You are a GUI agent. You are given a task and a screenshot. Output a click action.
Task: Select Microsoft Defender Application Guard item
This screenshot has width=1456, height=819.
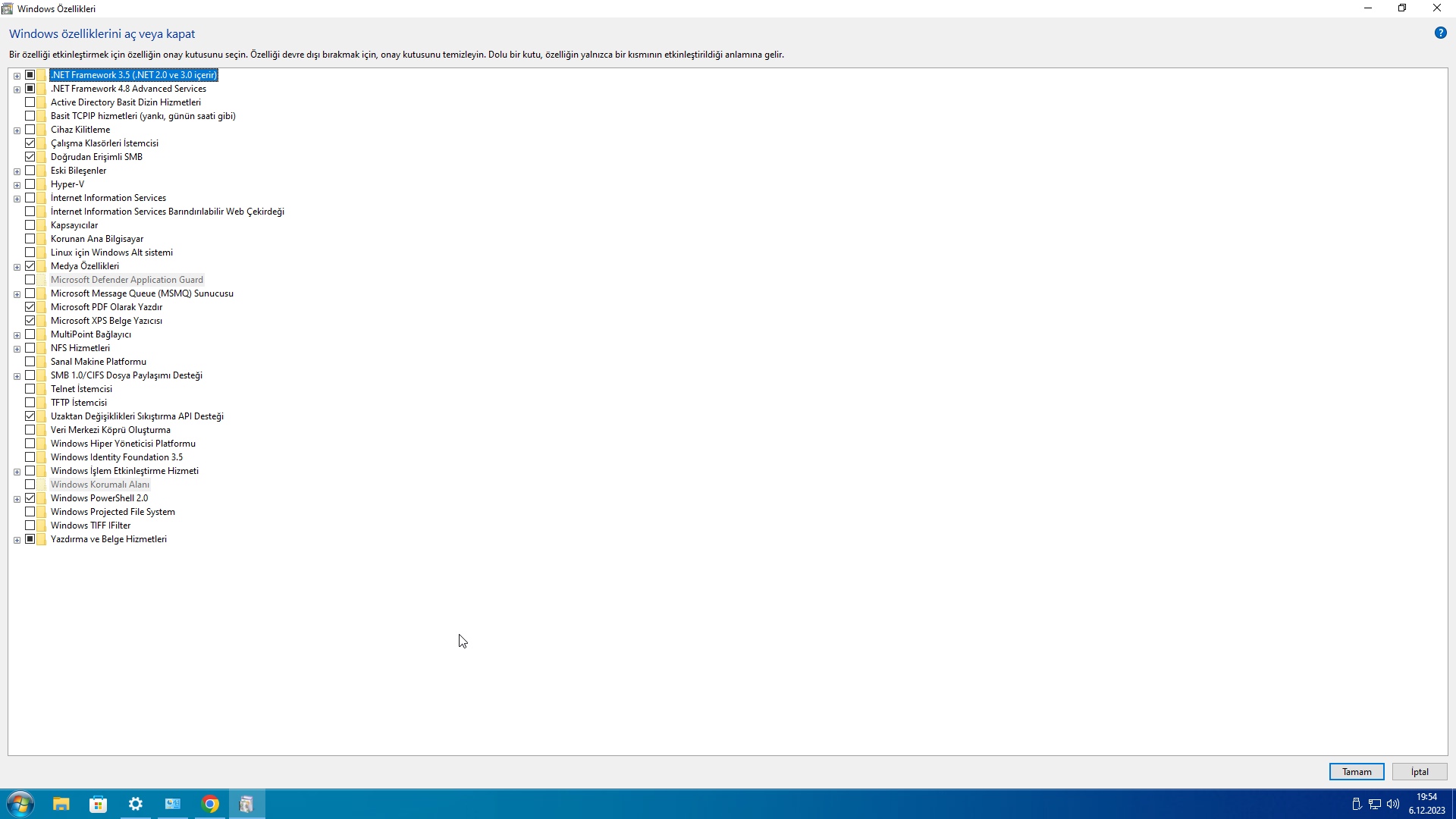pyautogui.click(x=127, y=280)
